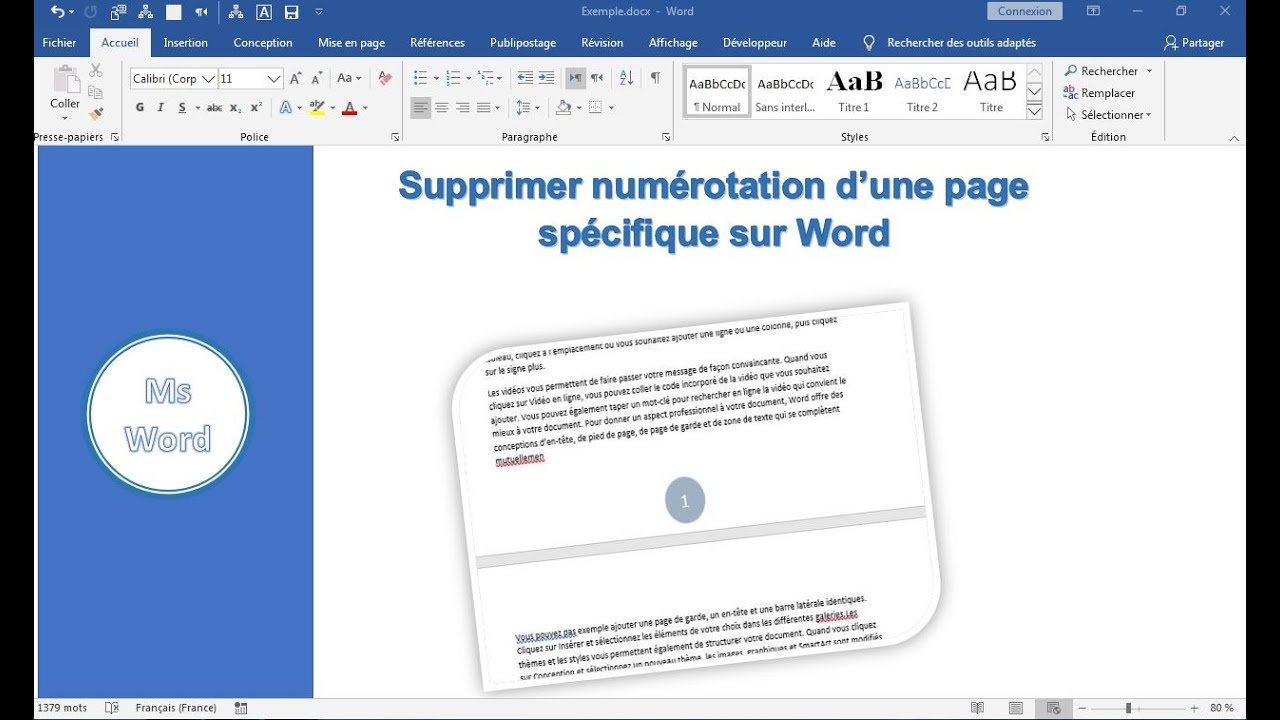This screenshot has height=720, width=1280.
Task: Center-align the paragraph
Action: (x=441, y=108)
